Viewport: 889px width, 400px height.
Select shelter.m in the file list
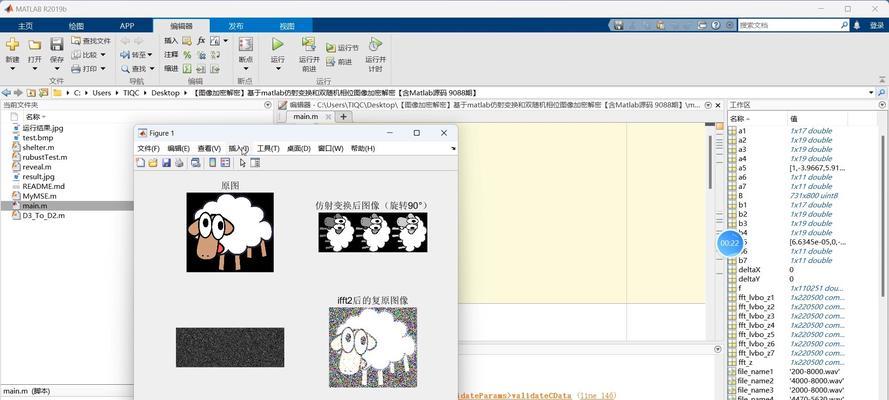point(38,147)
